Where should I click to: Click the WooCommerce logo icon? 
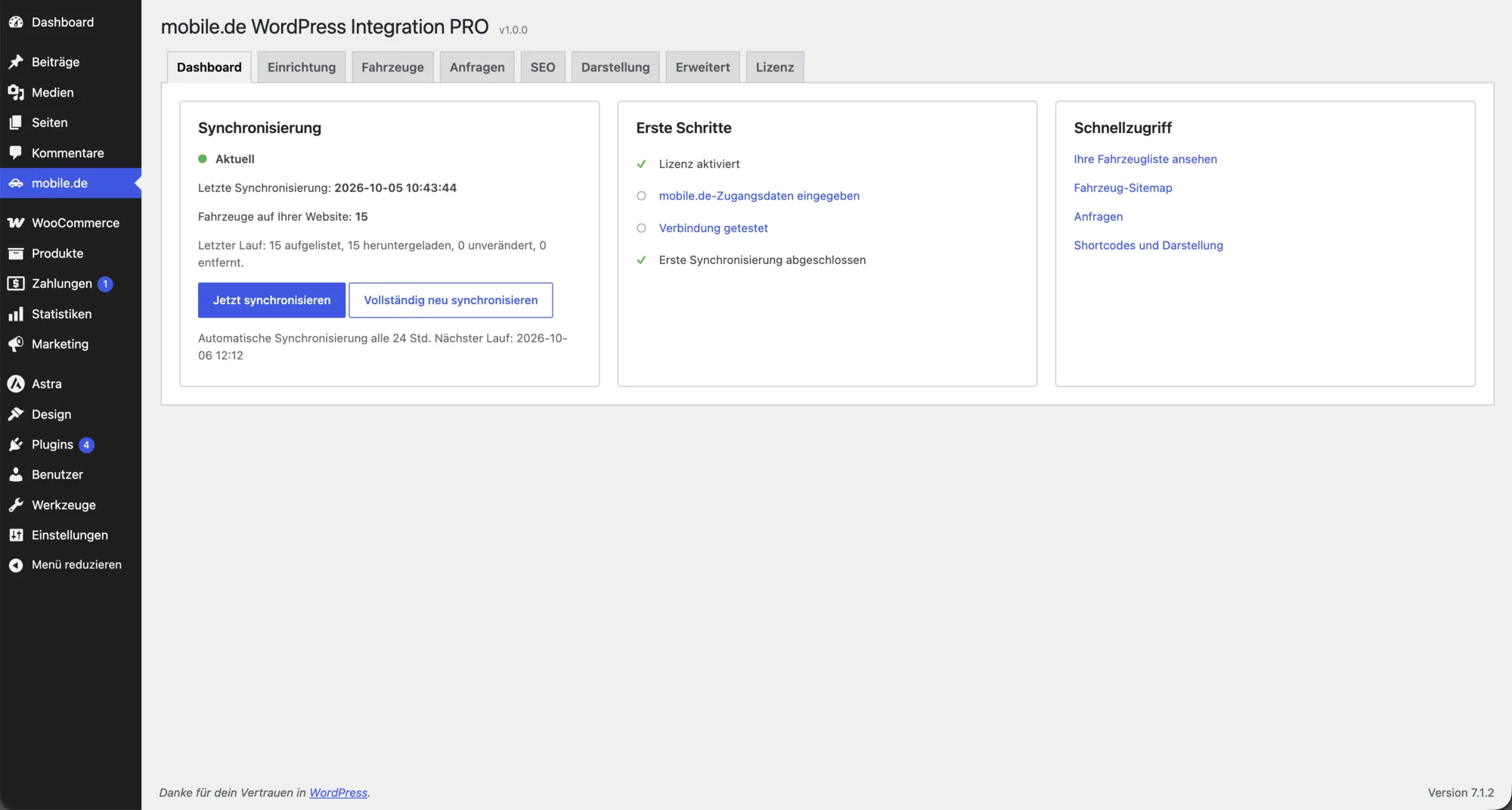(16, 223)
